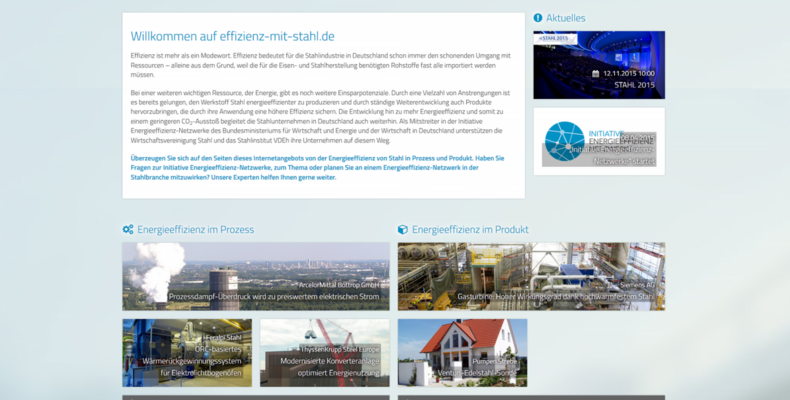Click the bold blue paragraph starting 'Überzeugen Sie sich'
790x400 pixels.
pyautogui.click(x=317, y=168)
